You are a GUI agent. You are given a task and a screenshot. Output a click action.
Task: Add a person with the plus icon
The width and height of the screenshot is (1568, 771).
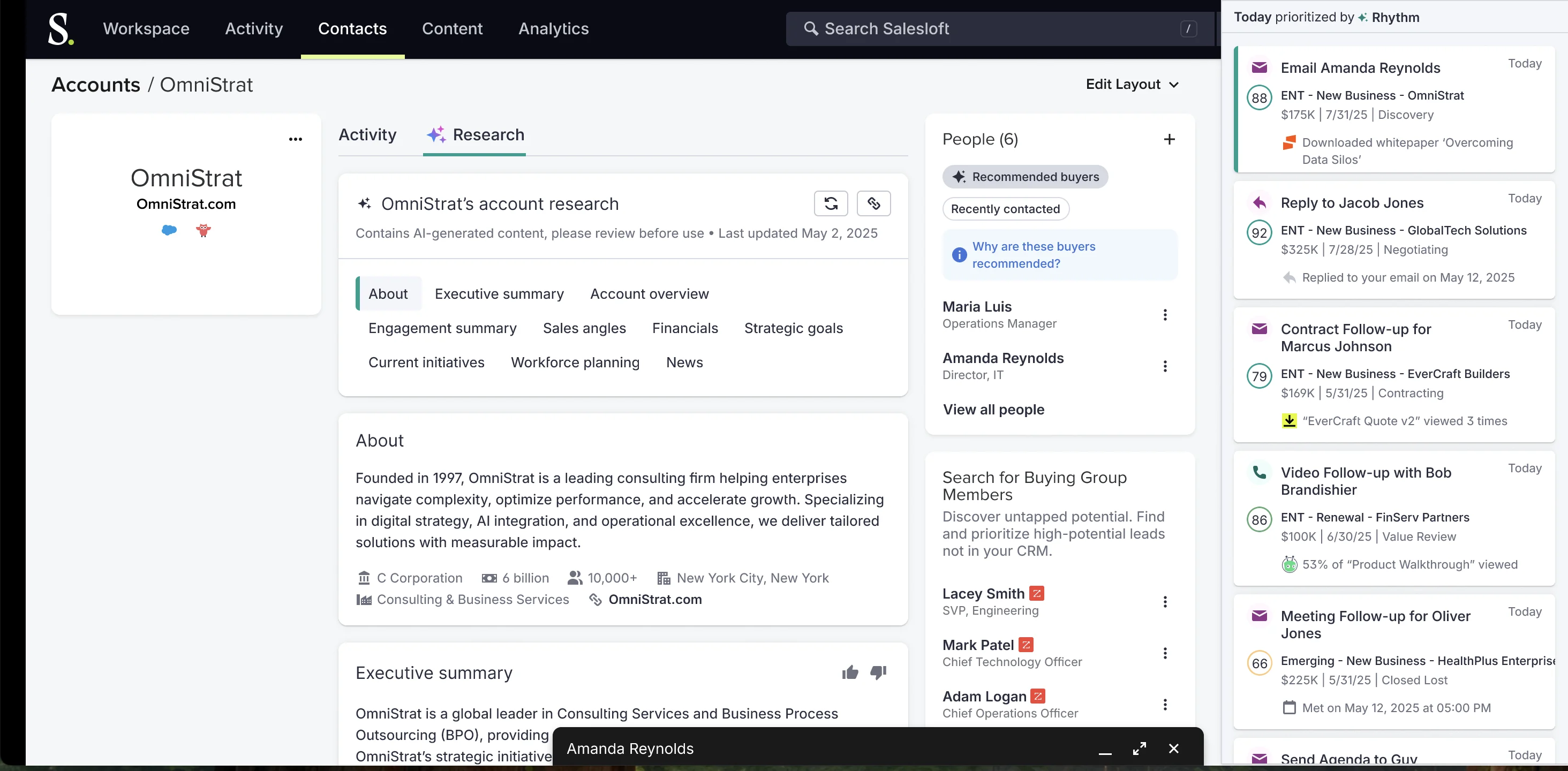(x=1169, y=139)
